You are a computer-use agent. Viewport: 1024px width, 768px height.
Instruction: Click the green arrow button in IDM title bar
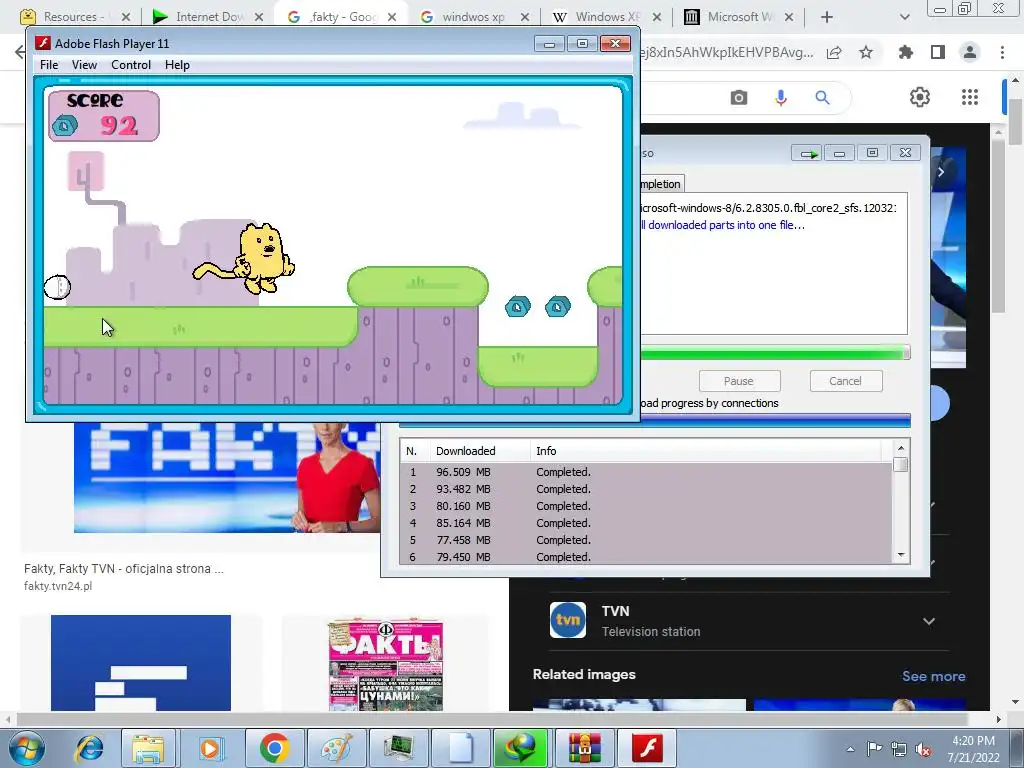coord(807,153)
